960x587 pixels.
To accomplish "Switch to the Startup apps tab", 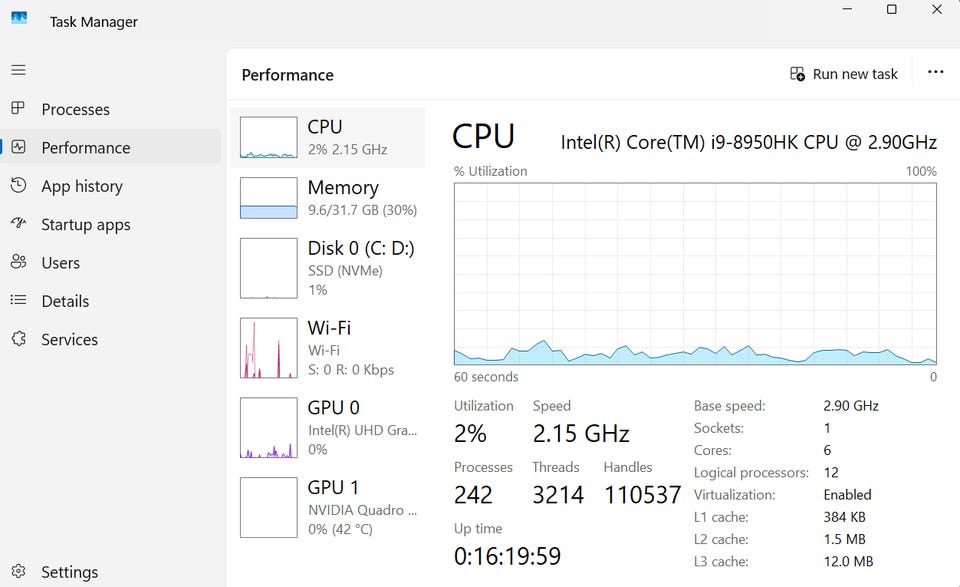I will pyautogui.click(x=86, y=224).
